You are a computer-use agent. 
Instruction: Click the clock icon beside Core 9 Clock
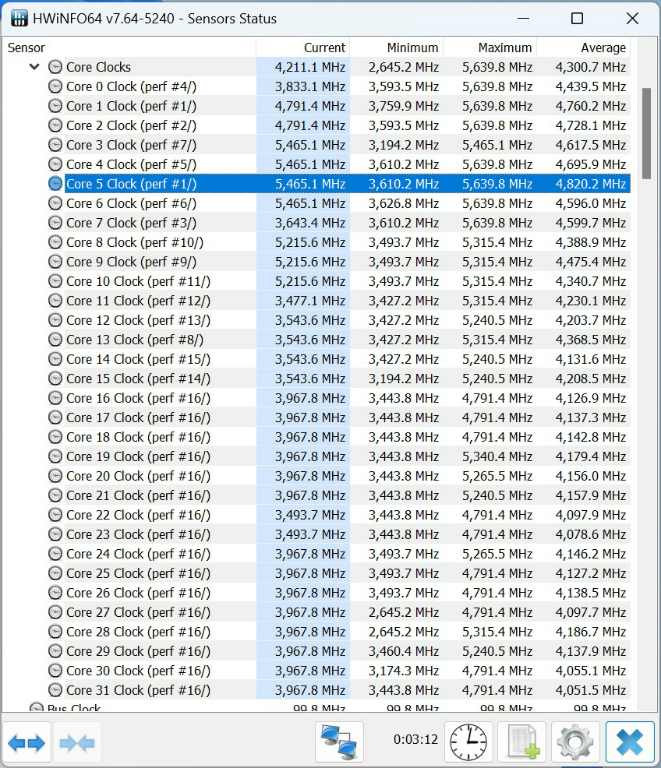tap(55, 262)
